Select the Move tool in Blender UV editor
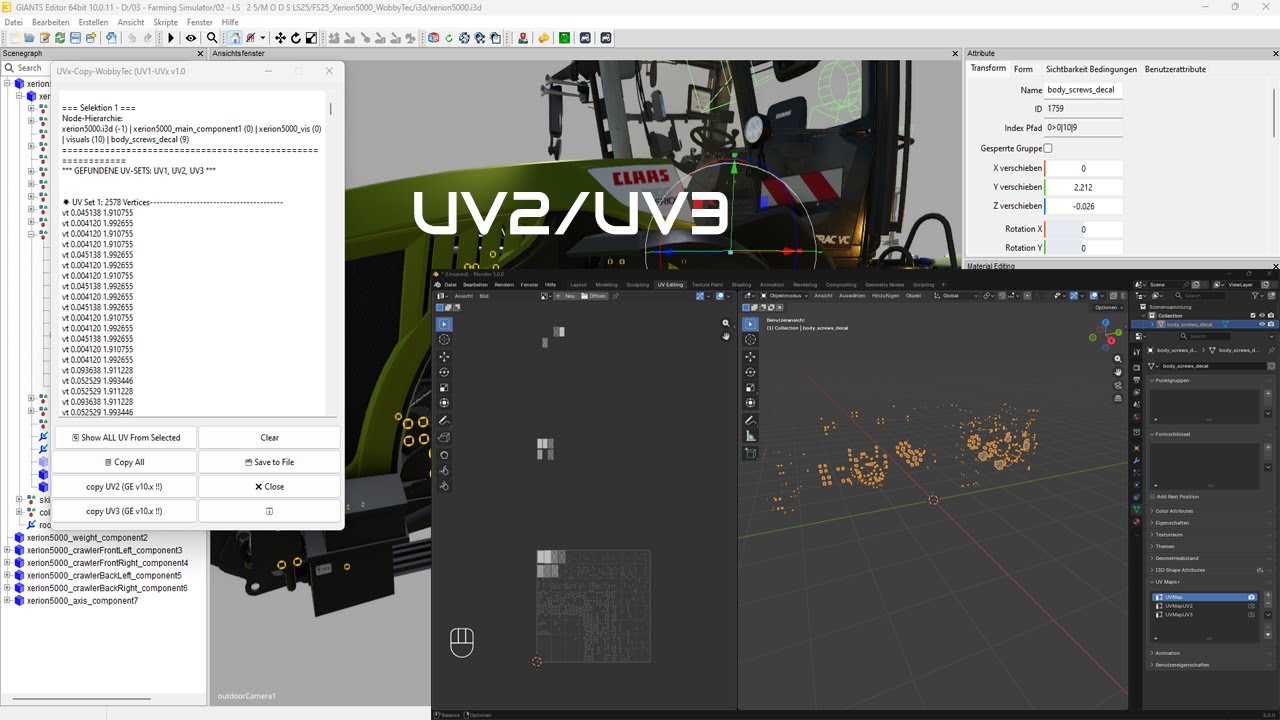Viewport: 1280px width, 720px height. pyautogui.click(x=444, y=356)
